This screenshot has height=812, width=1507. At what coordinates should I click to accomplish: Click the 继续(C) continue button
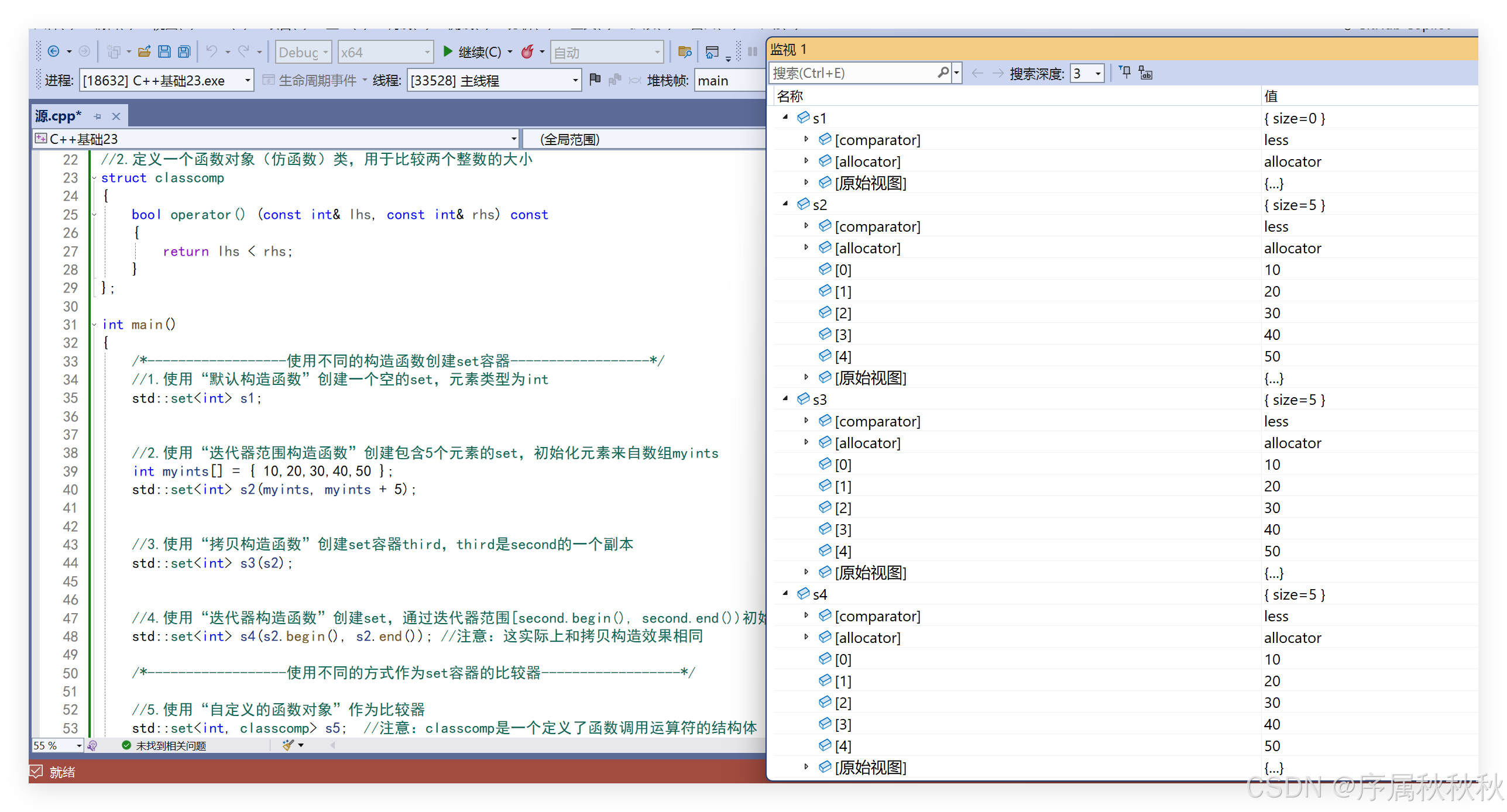(x=472, y=51)
